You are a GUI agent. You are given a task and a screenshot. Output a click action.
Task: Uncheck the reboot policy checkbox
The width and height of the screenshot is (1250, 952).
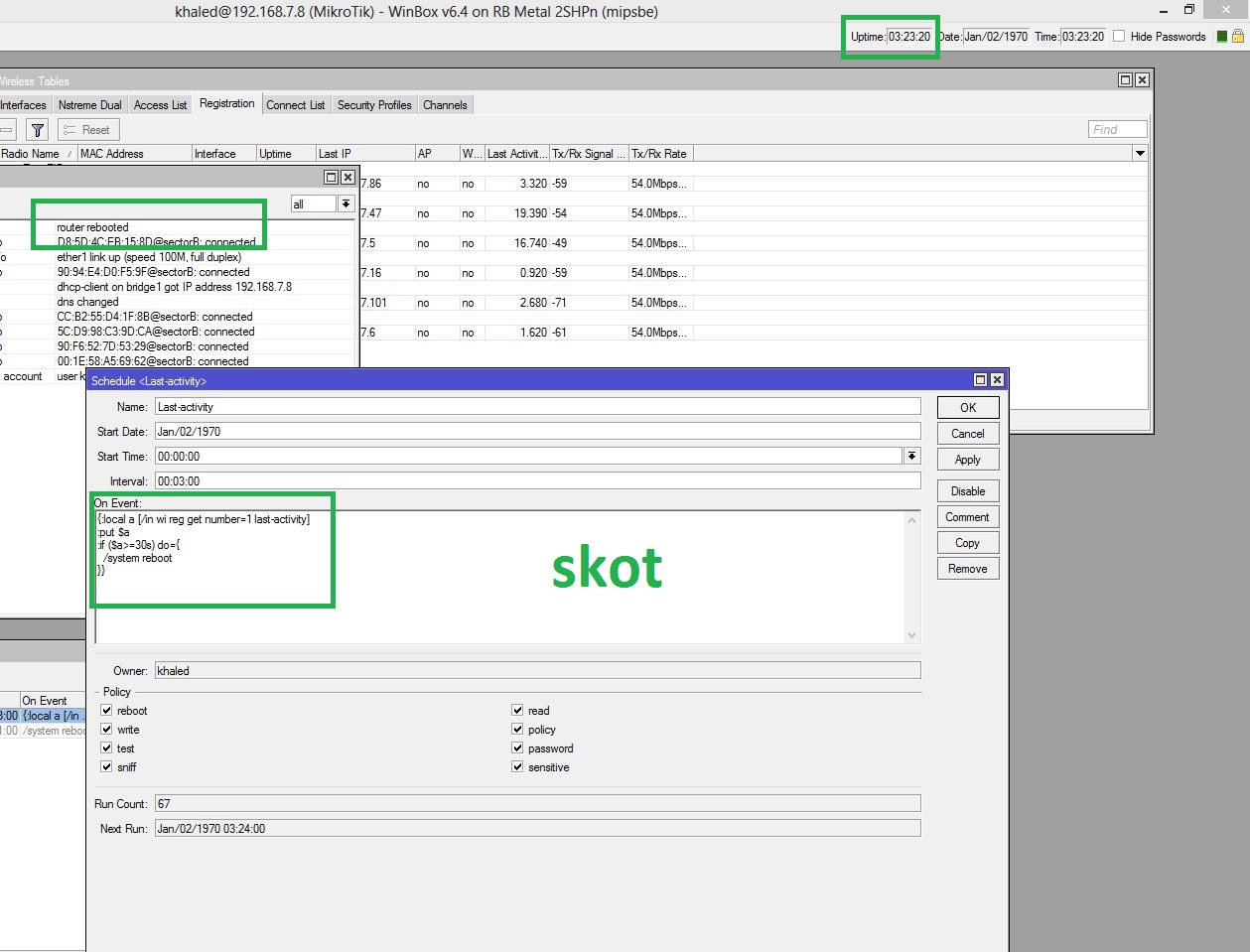106,710
